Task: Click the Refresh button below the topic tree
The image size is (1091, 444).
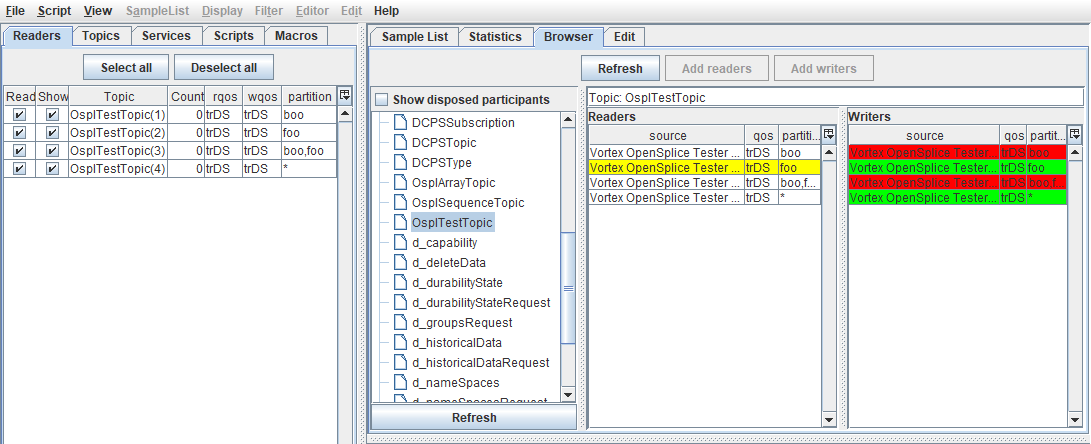Action: point(474,418)
